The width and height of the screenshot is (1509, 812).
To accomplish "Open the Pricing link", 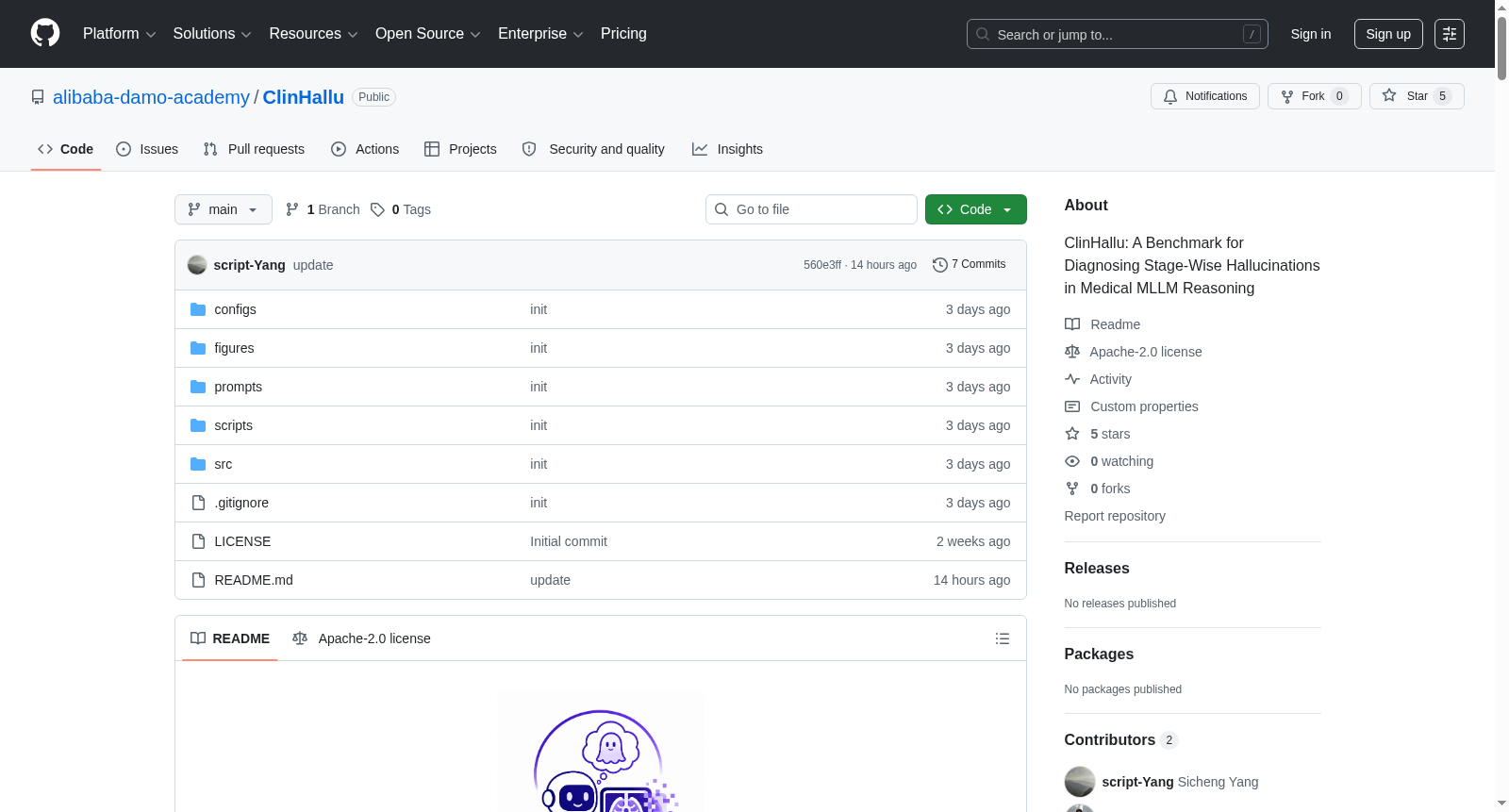I will [623, 34].
